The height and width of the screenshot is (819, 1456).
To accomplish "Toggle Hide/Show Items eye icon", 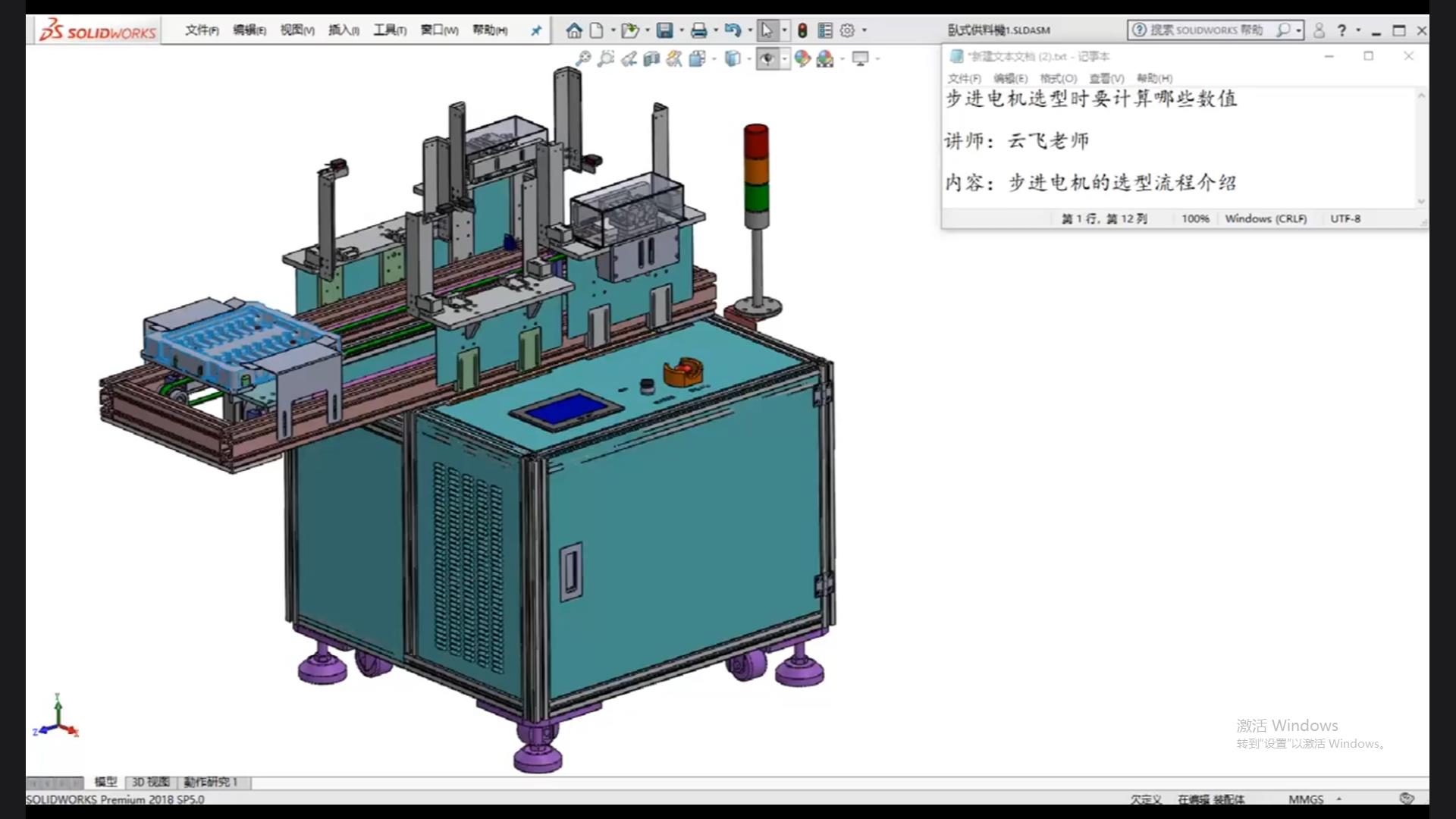I will coord(767,58).
